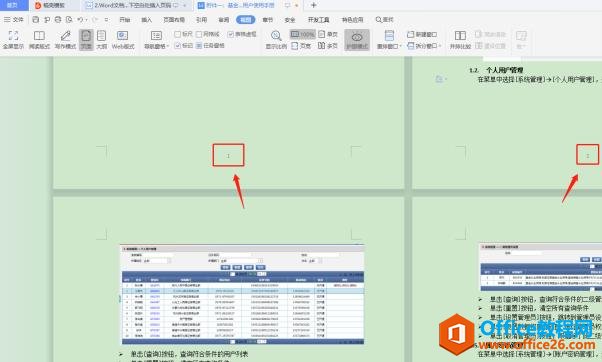Select 页宽 page width view
The width and height of the screenshot is (602, 362).
tap(301, 46)
